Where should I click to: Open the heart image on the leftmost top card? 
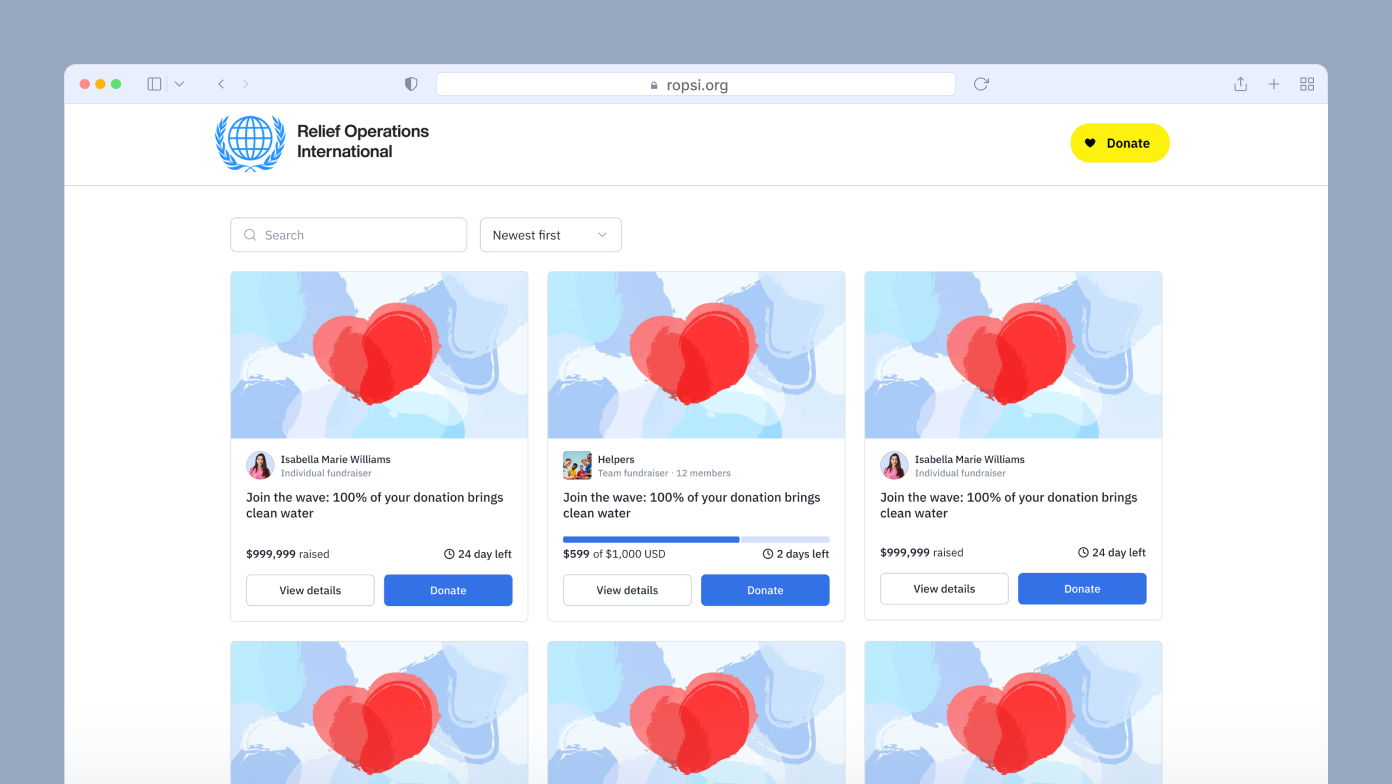point(379,355)
